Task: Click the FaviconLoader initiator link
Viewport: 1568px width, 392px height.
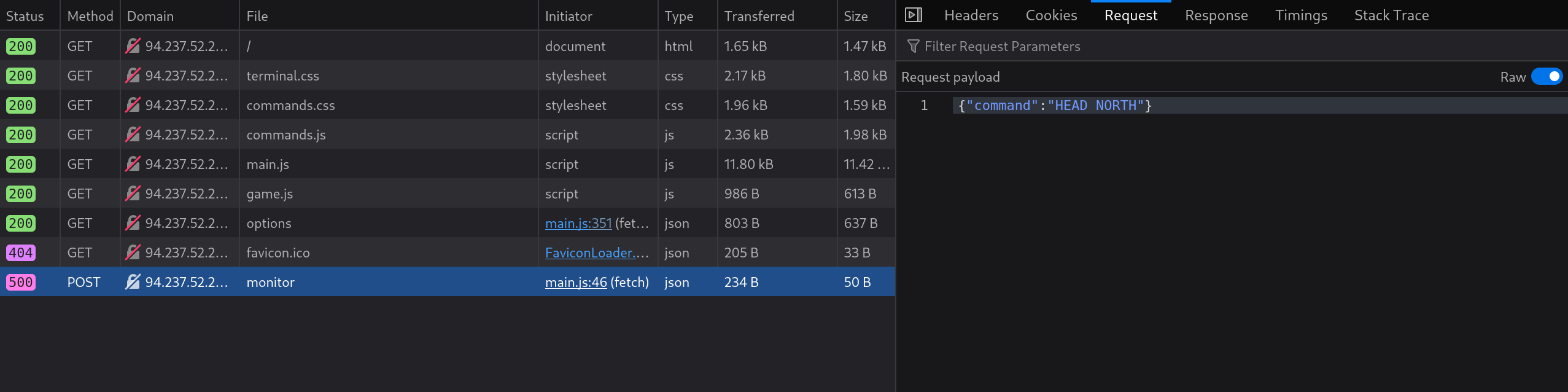Action: pyautogui.click(x=597, y=253)
